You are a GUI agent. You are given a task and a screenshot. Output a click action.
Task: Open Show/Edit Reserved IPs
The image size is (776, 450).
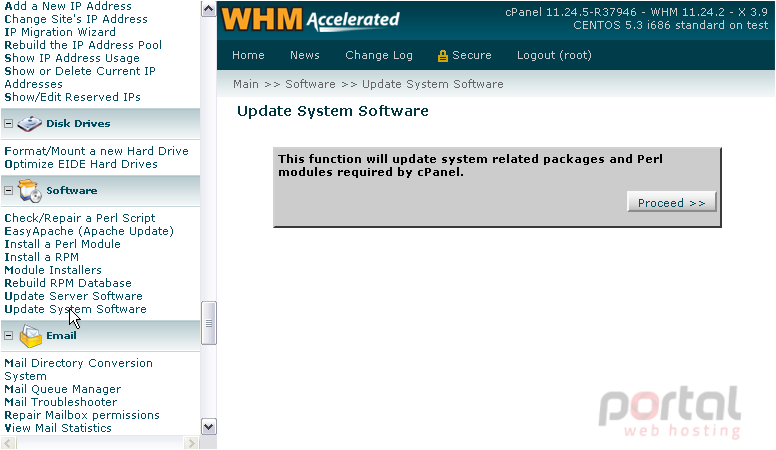72,97
